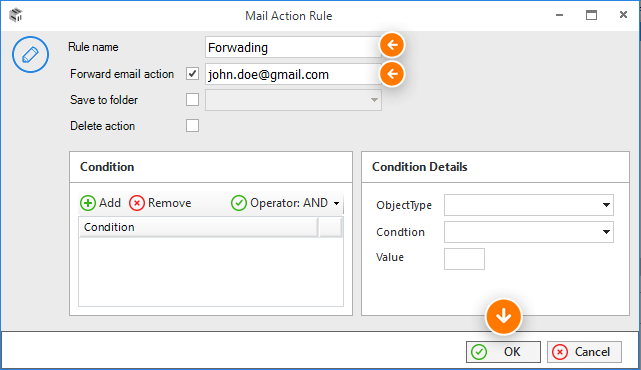Image resolution: width=641 pixels, height=370 pixels.
Task: Click the Cancel button
Action: (584, 352)
